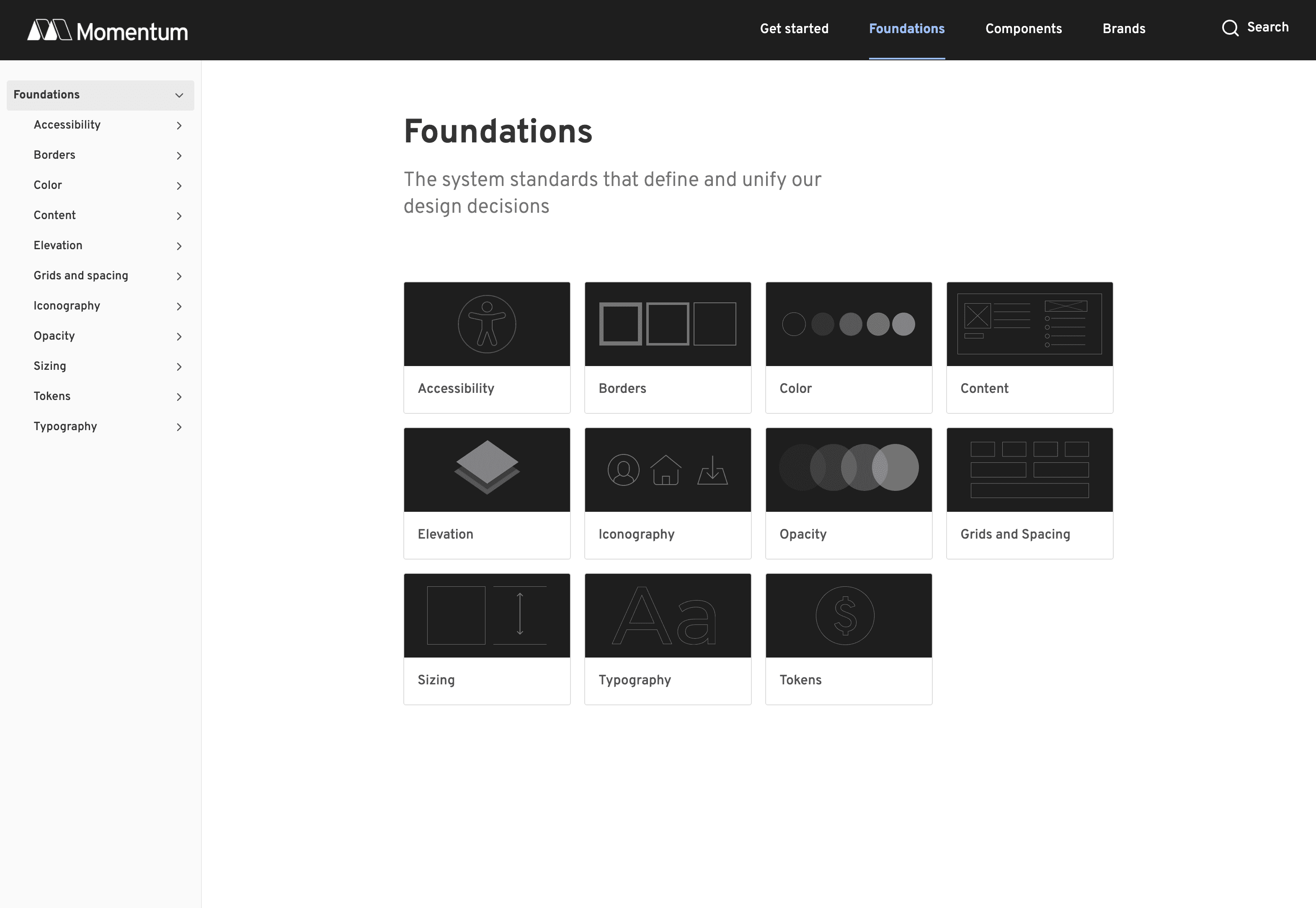
Task: Click the Typography card Aa graphic
Action: [x=665, y=616]
